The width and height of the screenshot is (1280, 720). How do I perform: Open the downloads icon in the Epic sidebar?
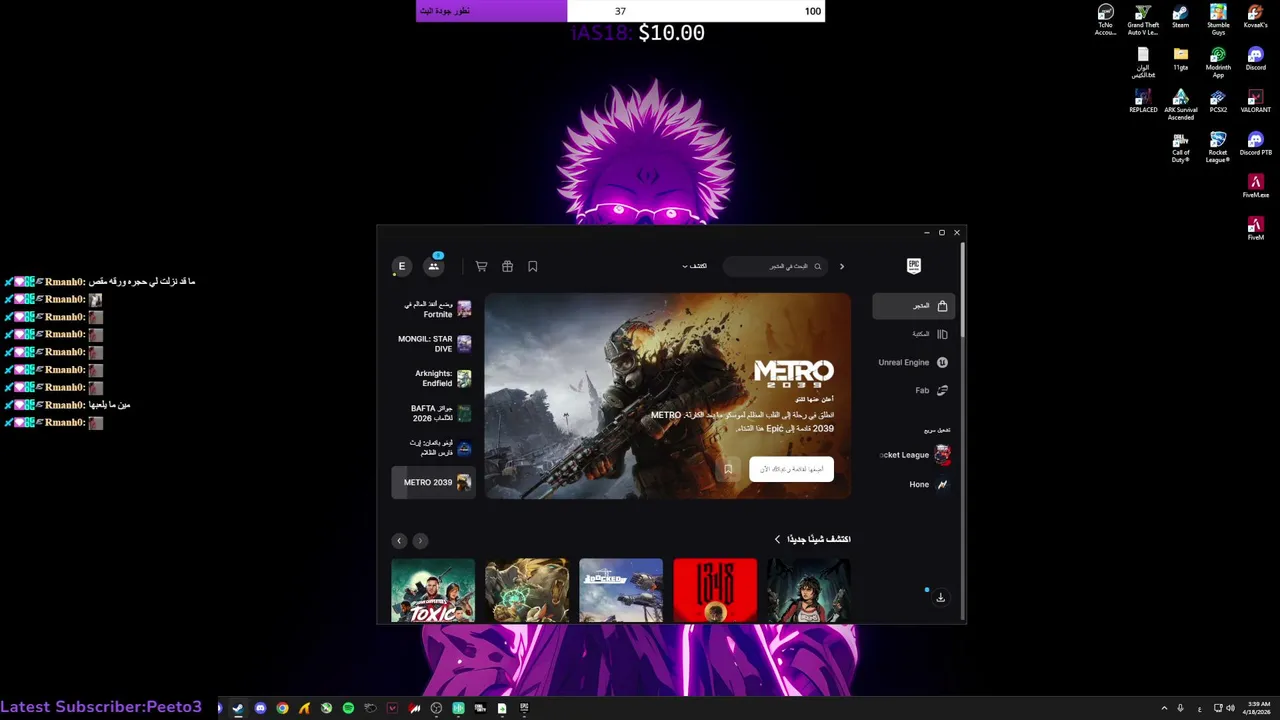click(940, 597)
